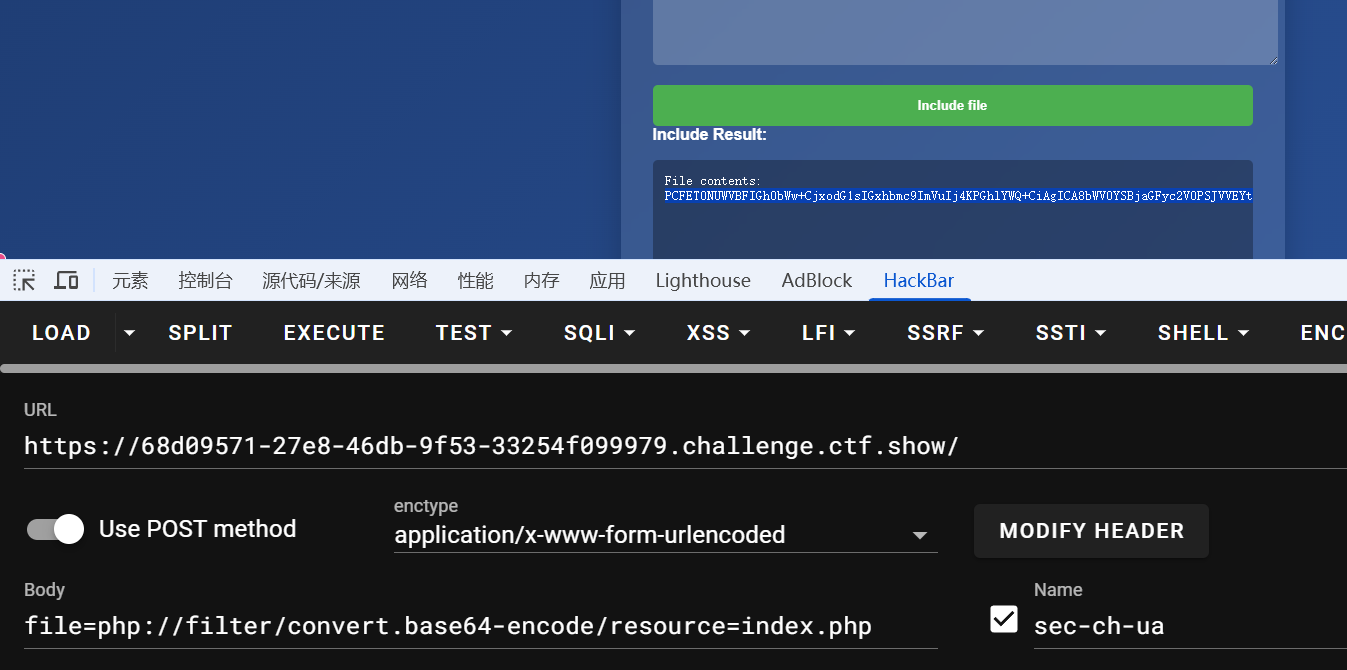Image resolution: width=1347 pixels, height=670 pixels.
Task: Expand the LOAD dropdown arrow
Action: [x=129, y=332]
